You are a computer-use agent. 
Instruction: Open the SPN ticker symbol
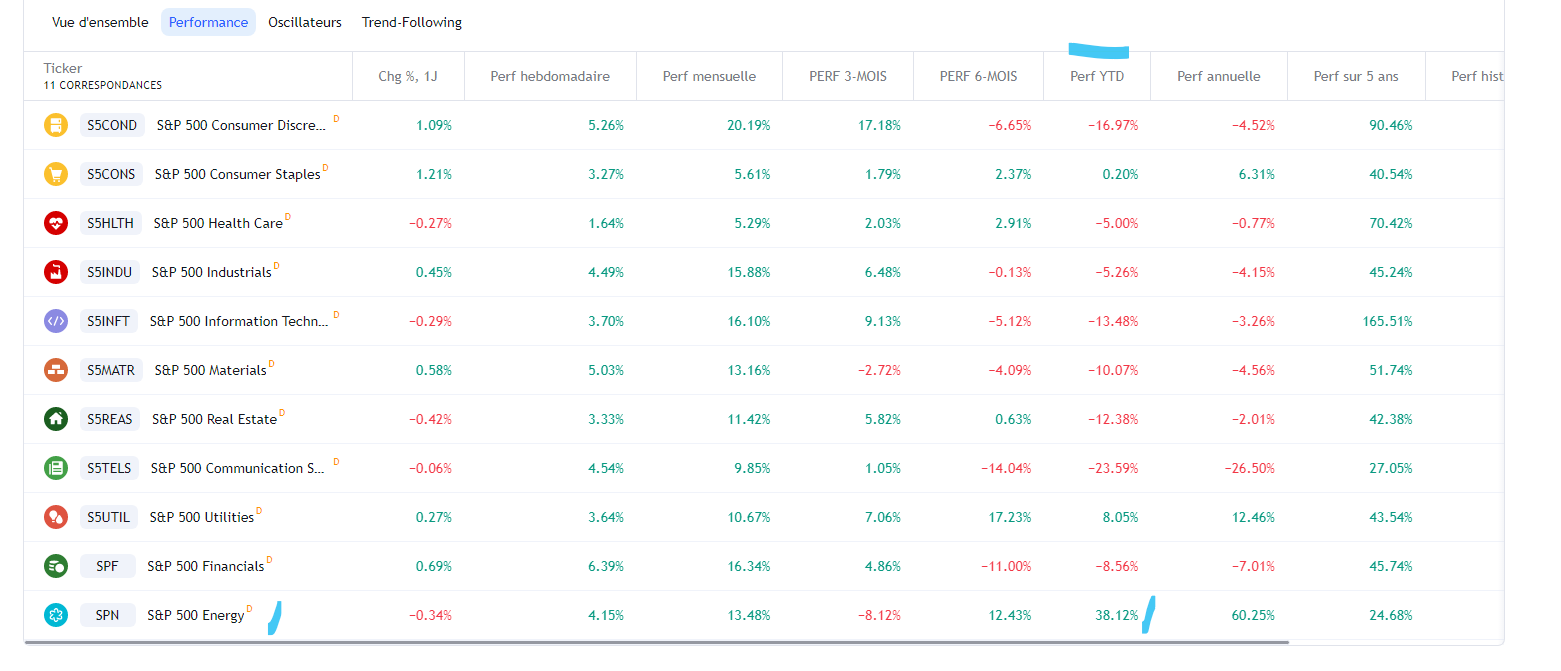pos(108,615)
